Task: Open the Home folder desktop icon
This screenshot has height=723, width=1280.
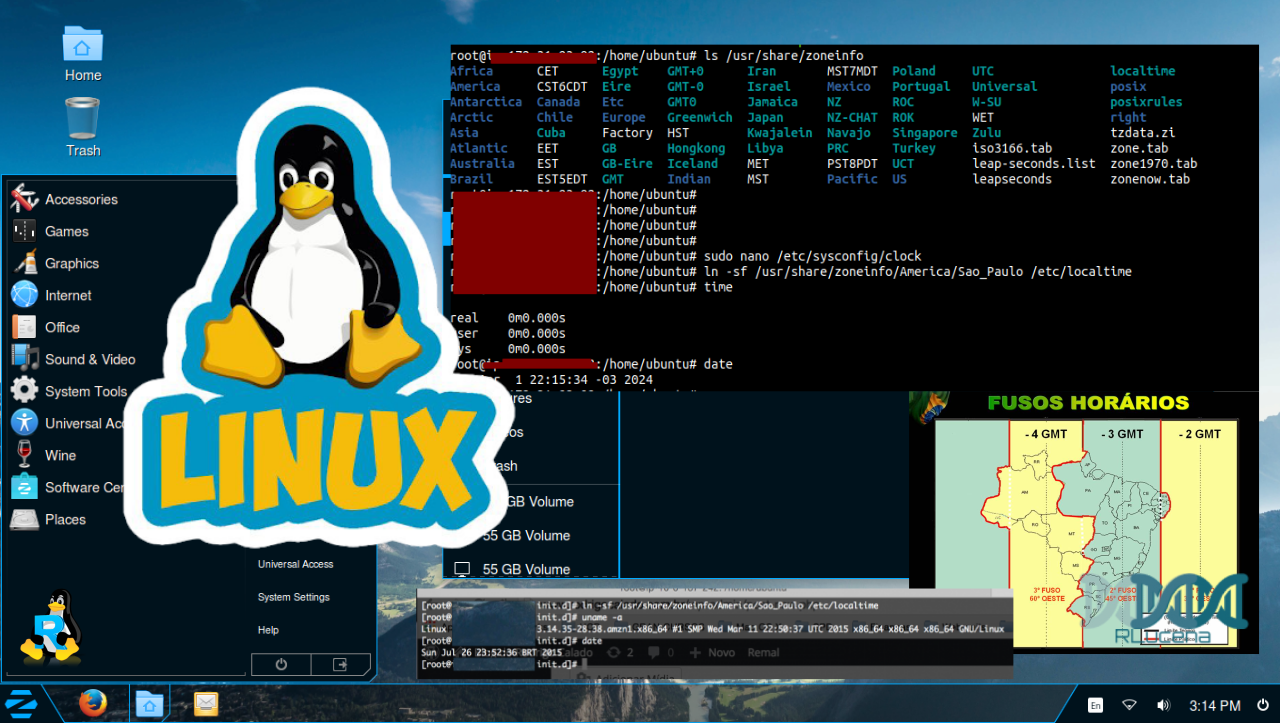Action: [x=83, y=55]
